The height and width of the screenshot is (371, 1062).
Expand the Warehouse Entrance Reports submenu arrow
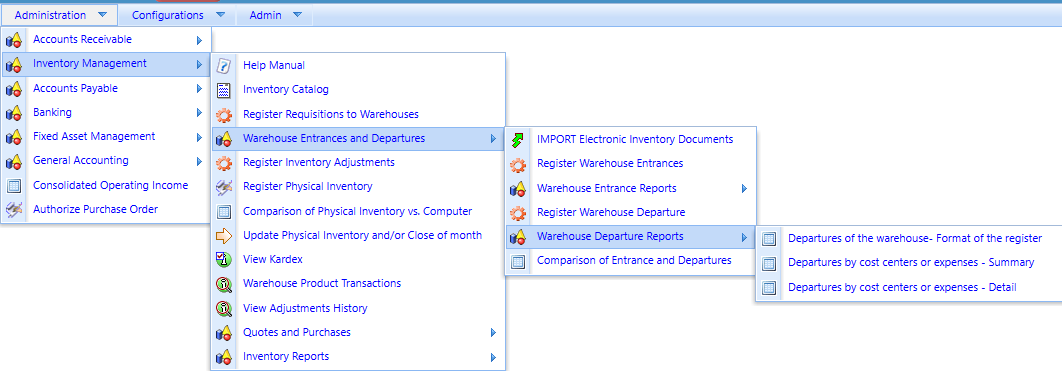point(744,188)
